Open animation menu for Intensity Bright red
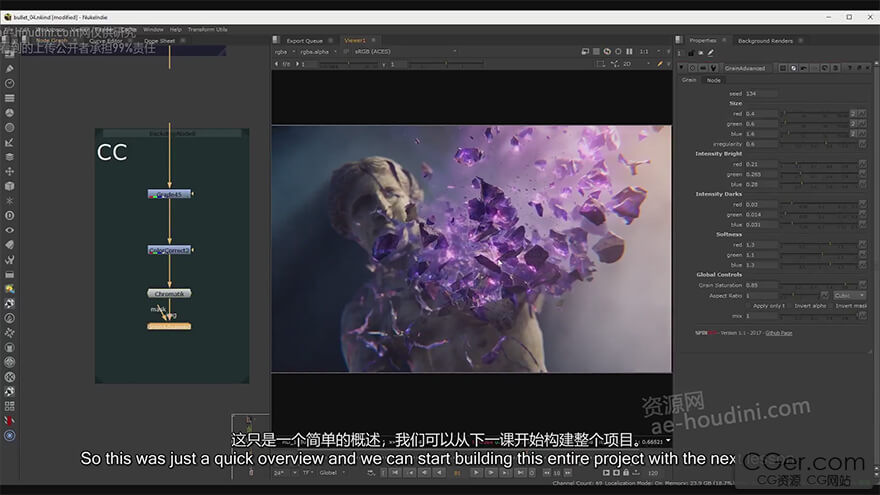880x495 pixels. [862, 164]
